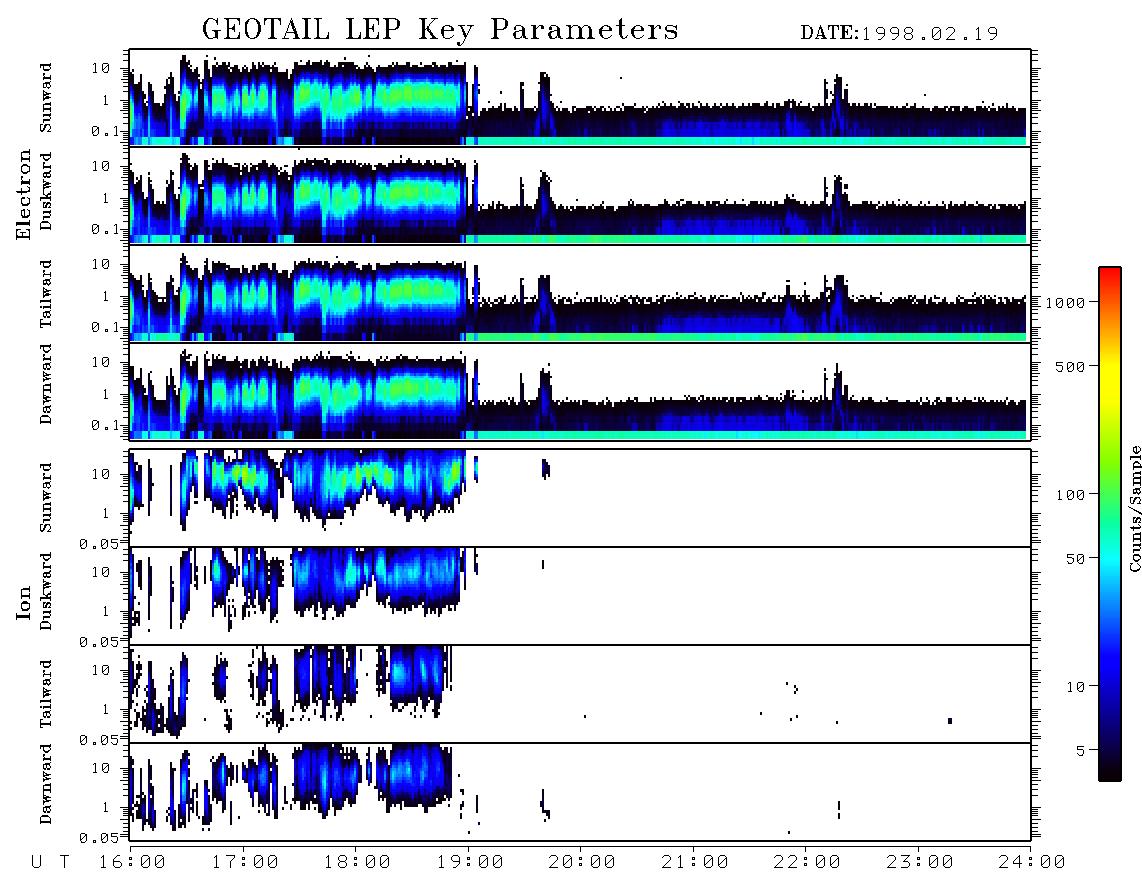
Task: Select the 'Electron' group axis label
Action: coord(23,194)
